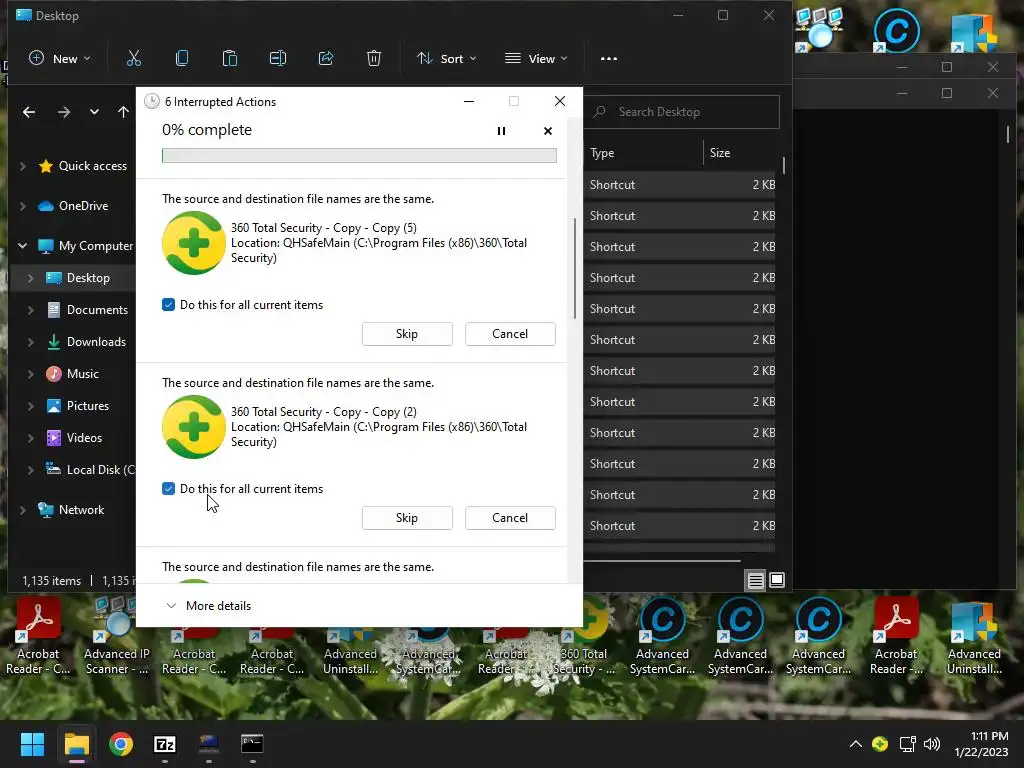Open Command Prompt taskbar icon
The image size is (1024, 768).
click(252, 744)
